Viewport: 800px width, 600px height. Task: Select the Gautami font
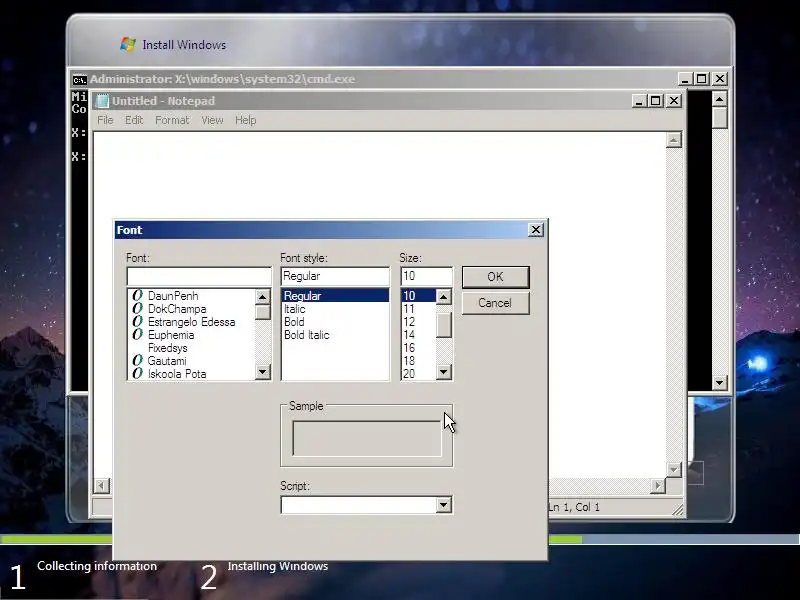[191, 361]
